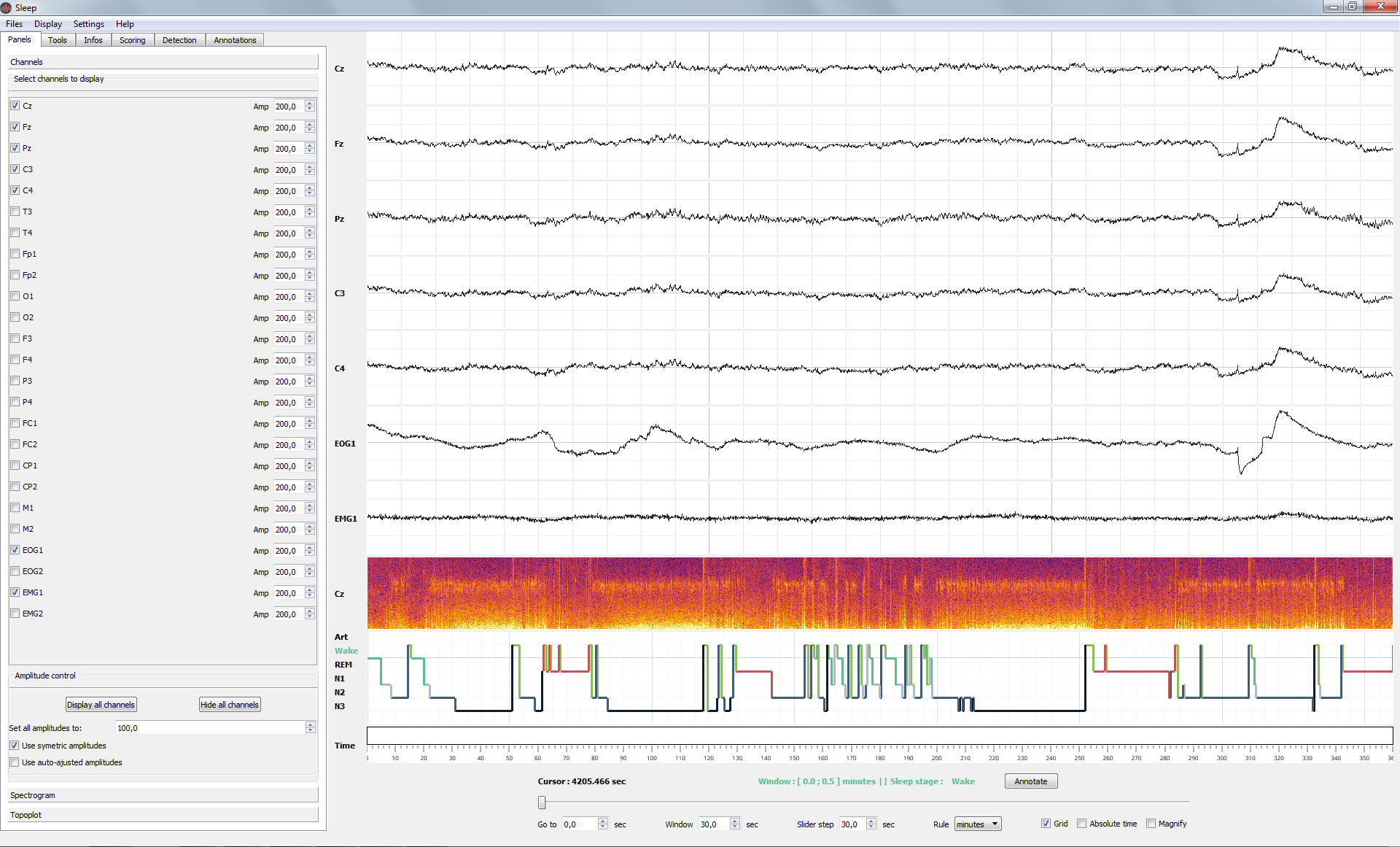Uncheck the EOG1 channel checkbox

tap(15, 550)
